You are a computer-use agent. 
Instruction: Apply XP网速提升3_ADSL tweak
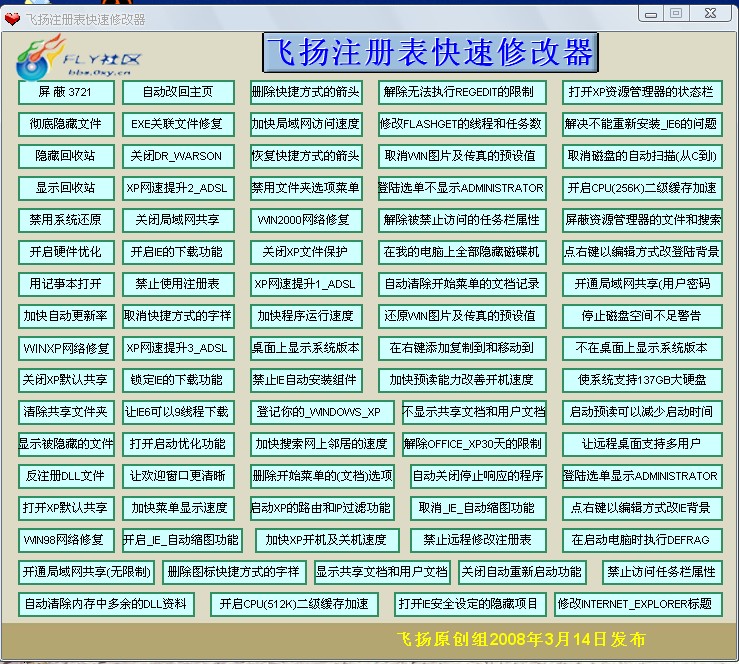pos(178,349)
